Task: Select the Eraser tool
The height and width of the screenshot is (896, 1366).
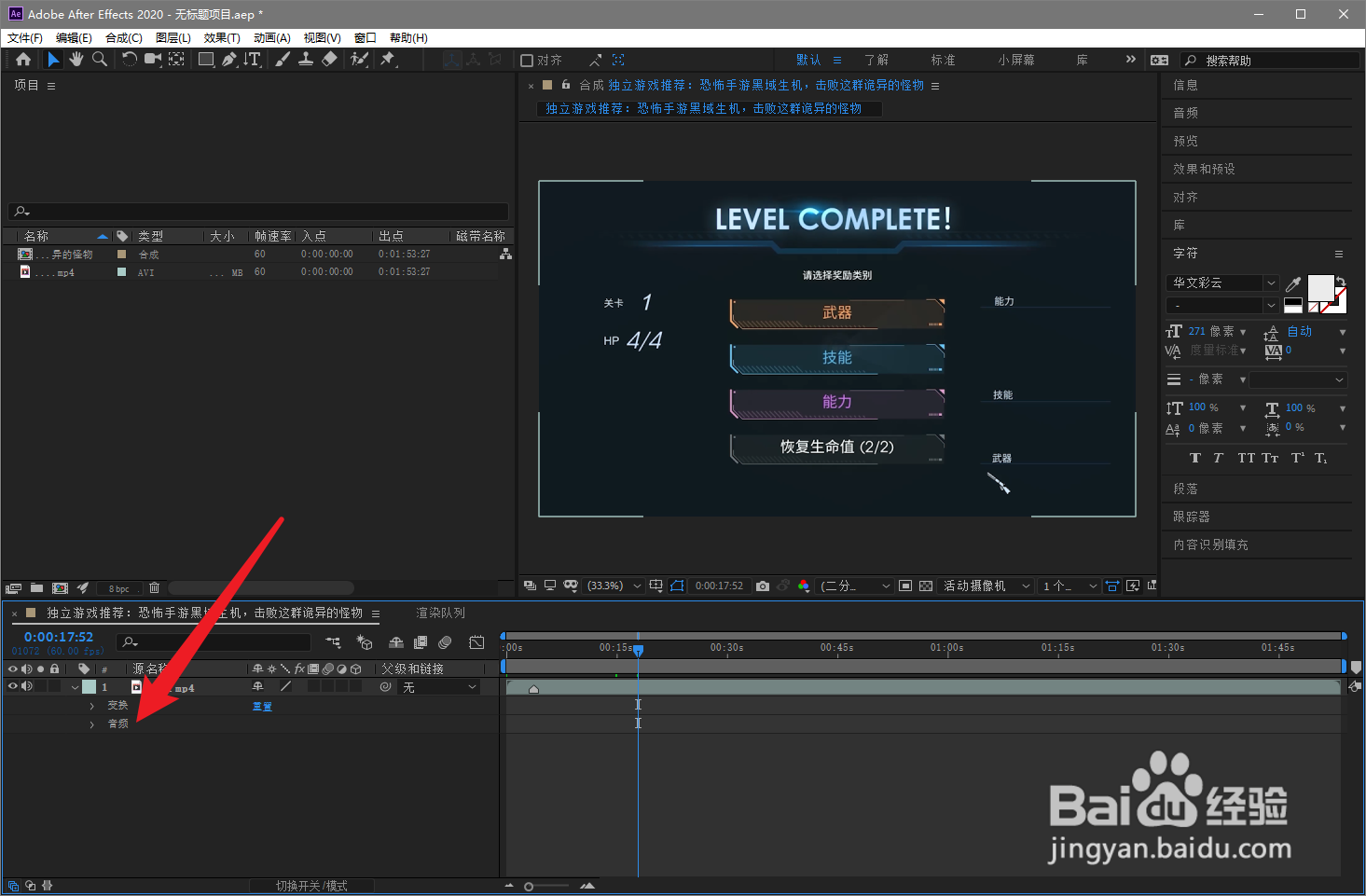Action: coord(329,59)
